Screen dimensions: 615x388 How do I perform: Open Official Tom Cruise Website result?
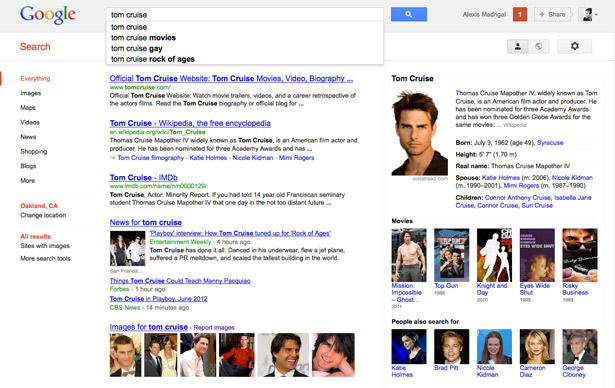click(x=231, y=78)
